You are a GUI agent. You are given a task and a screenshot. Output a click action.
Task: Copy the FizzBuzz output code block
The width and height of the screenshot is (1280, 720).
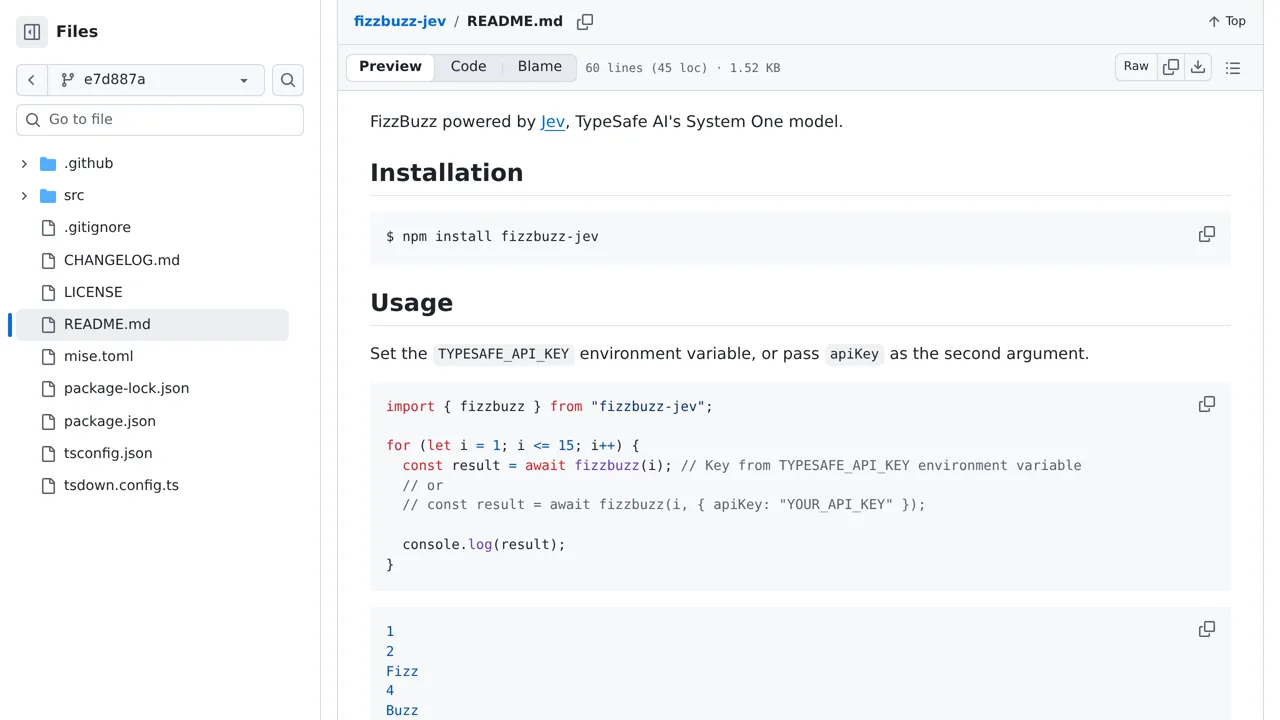1207,629
